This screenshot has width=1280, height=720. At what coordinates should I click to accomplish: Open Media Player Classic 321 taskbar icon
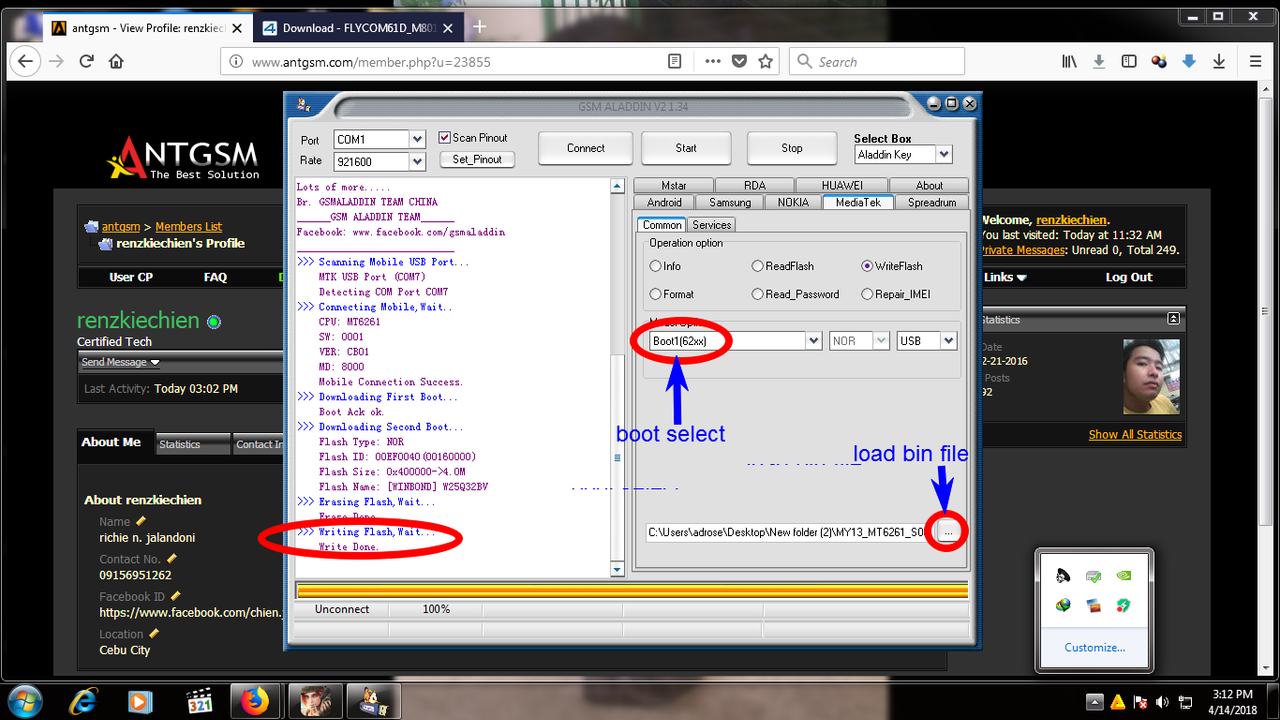click(x=201, y=700)
